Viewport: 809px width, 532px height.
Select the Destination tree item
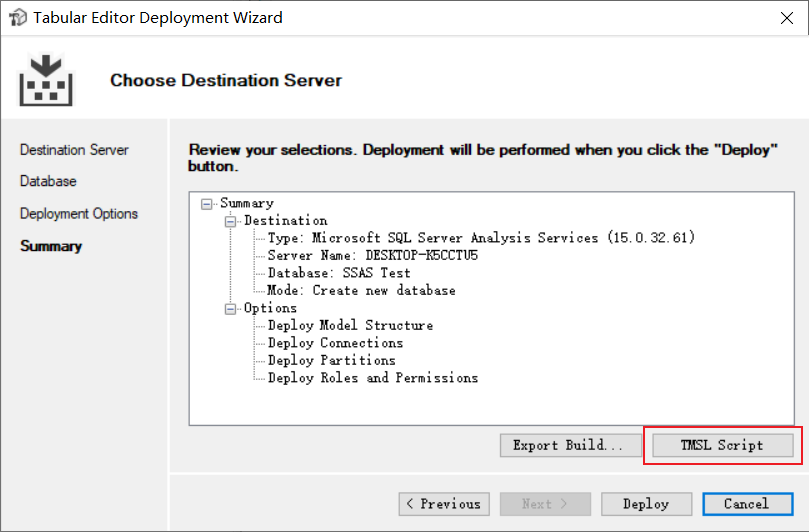pyautogui.click(x=286, y=221)
